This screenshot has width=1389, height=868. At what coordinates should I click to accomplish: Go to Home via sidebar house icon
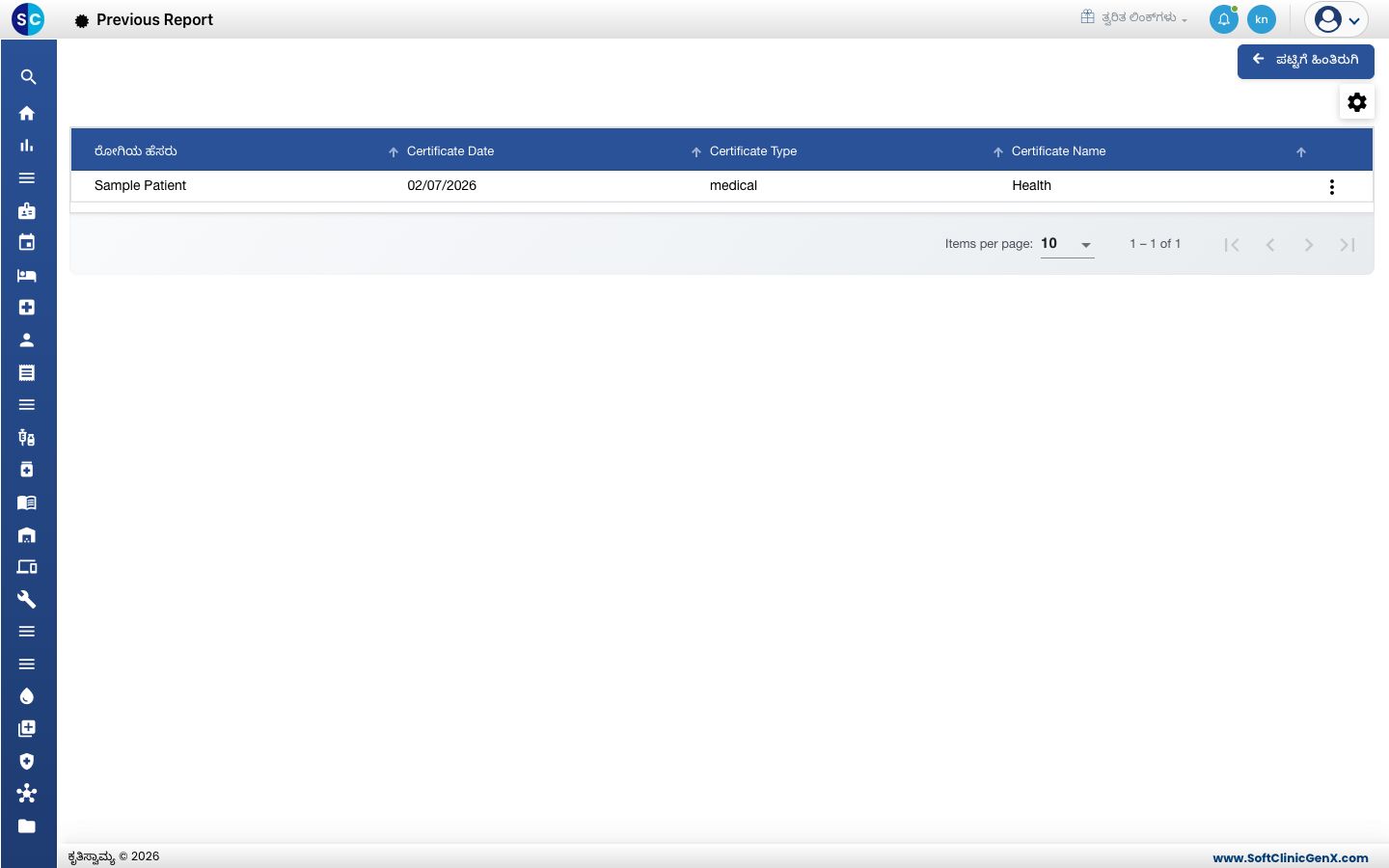pos(27,114)
